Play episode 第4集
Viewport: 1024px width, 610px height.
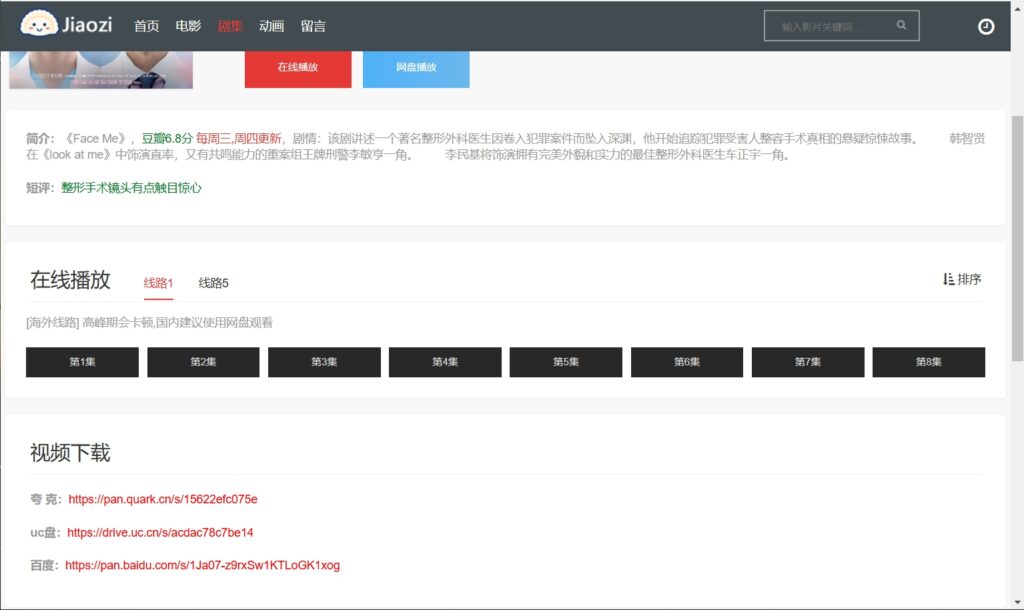click(x=445, y=362)
